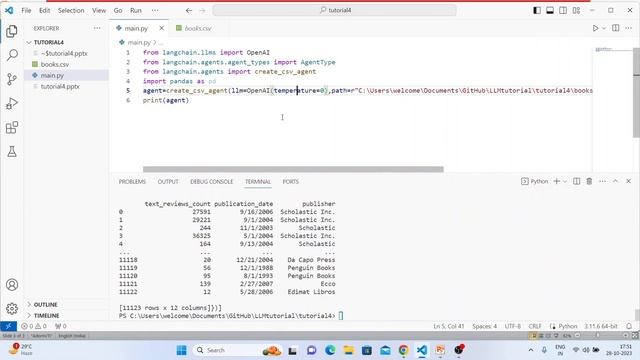The image size is (640, 360).
Task: Open the View menu
Action: (99, 11)
